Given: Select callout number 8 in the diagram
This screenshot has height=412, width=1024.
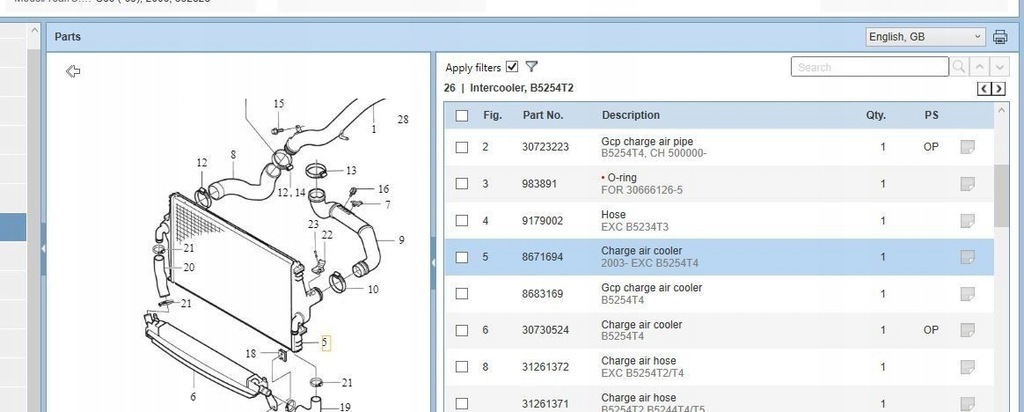Looking at the screenshot, I should pyautogui.click(x=233, y=155).
